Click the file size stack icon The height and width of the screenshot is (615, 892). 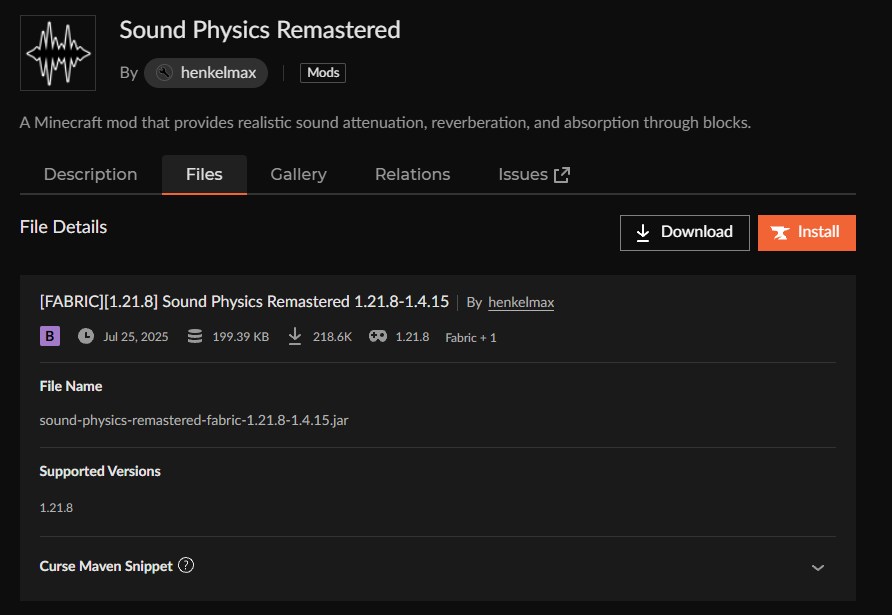195,337
